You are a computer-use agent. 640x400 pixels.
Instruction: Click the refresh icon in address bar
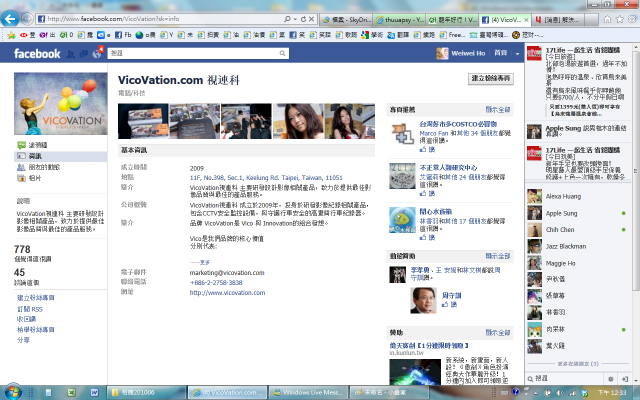(303, 19)
